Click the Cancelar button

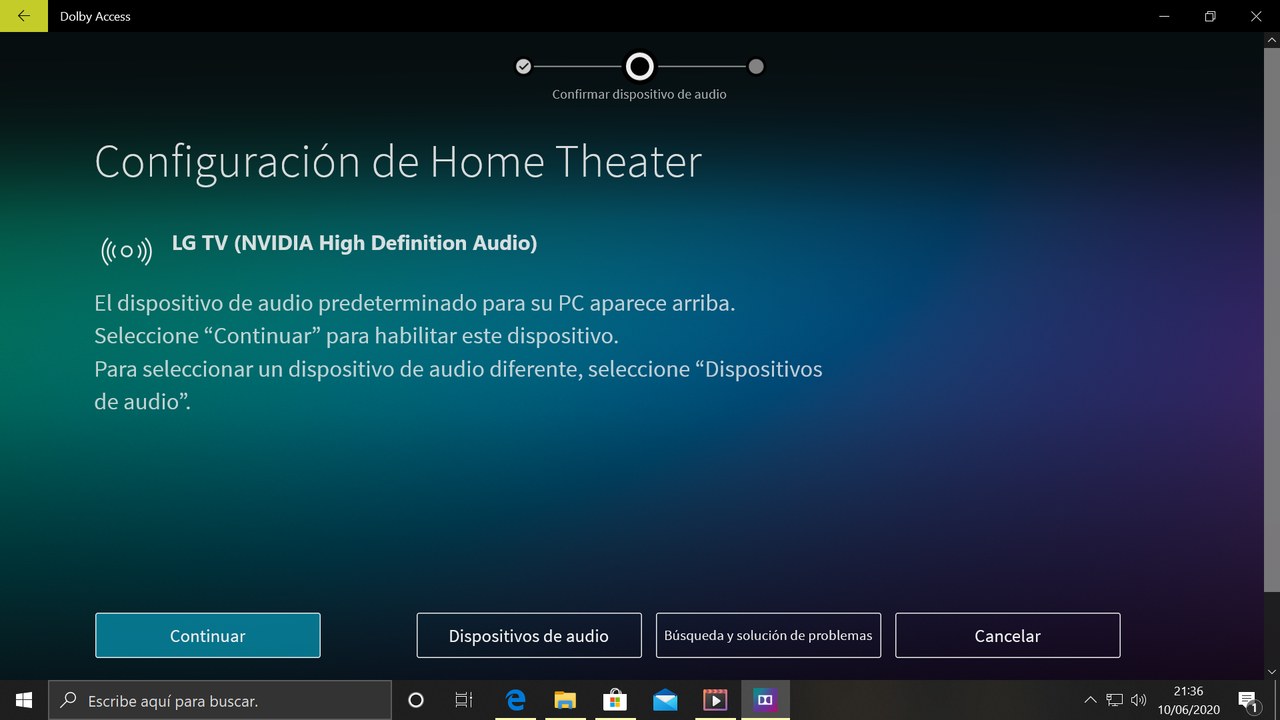[x=1008, y=635]
